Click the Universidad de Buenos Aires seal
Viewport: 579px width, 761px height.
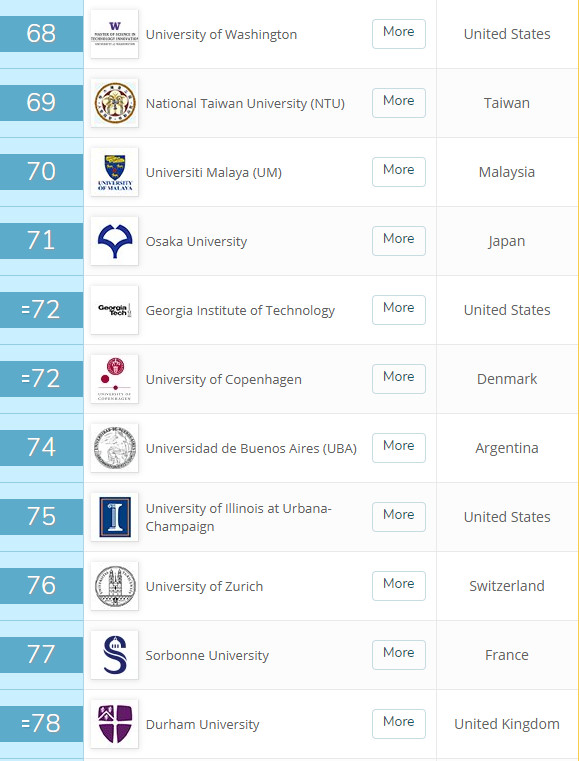pos(115,447)
